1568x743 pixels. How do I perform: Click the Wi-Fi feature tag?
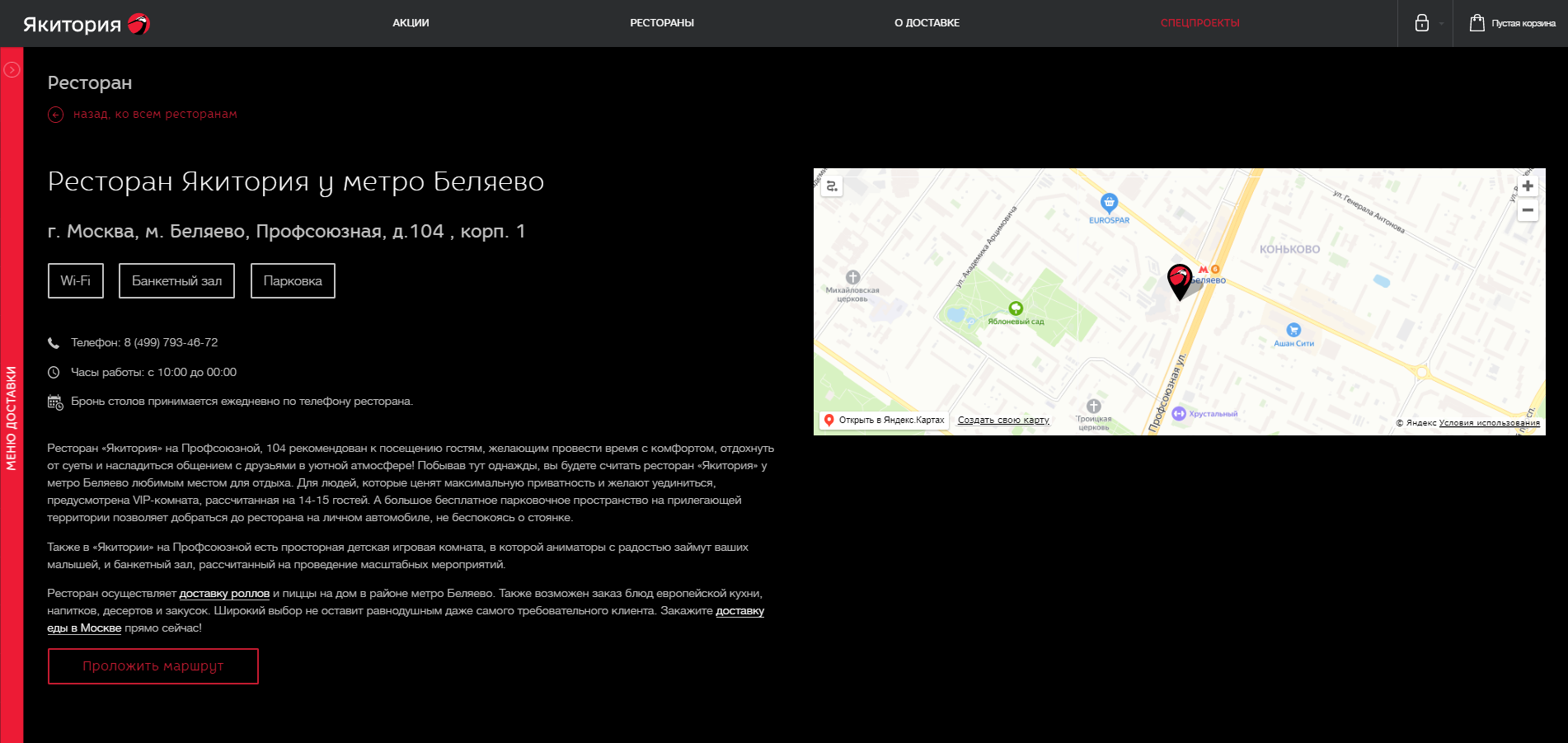coord(76,281)
